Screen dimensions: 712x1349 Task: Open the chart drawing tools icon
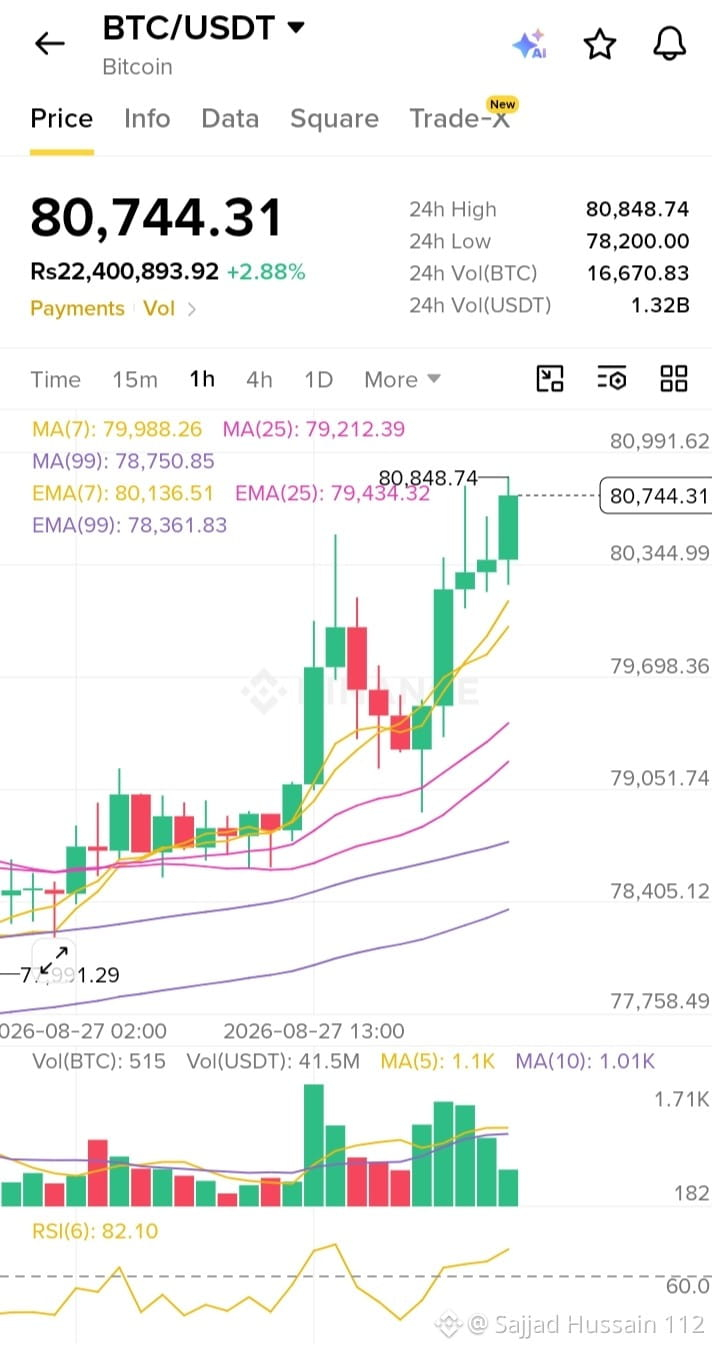pyautogui.click(x=550, y=378)
